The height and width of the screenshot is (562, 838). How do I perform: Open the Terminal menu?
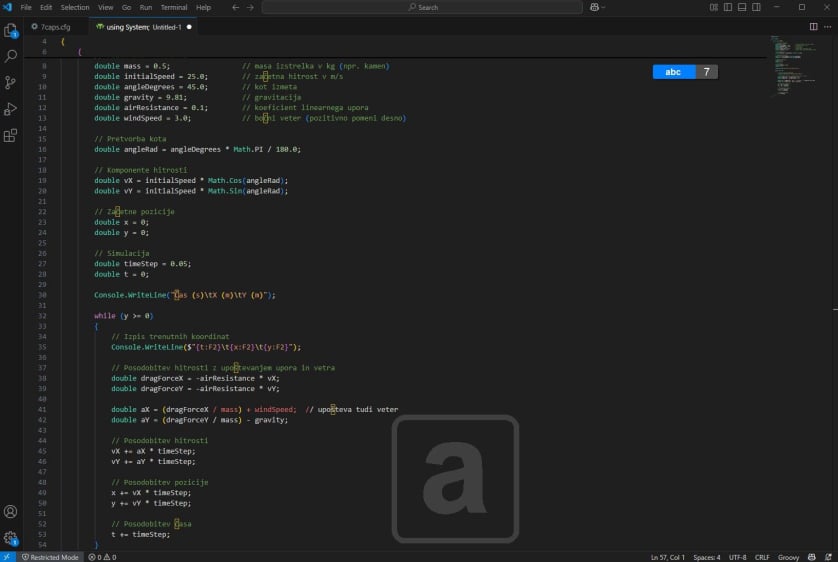click(174, 7)
